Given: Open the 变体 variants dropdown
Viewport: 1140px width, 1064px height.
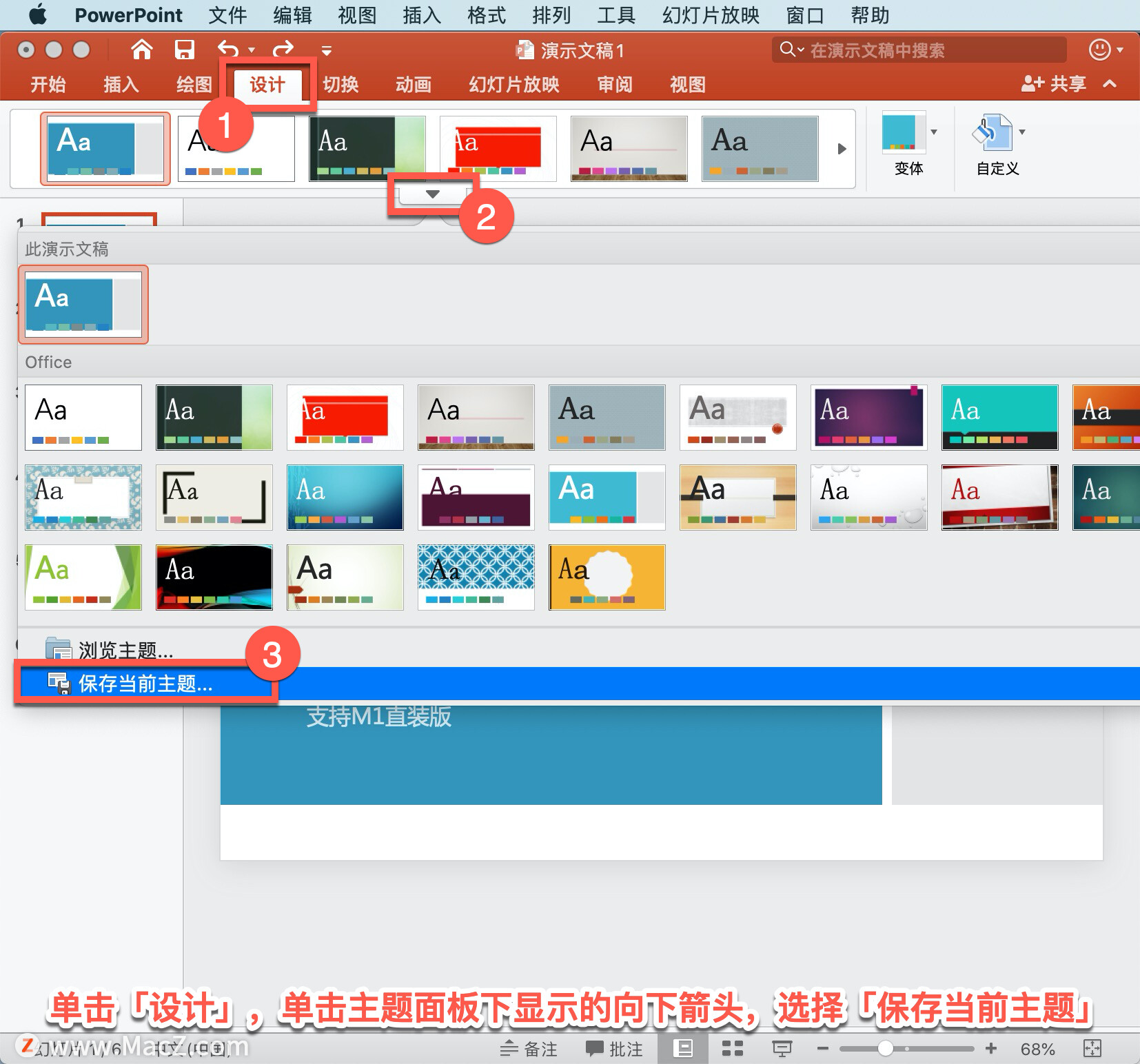Looking at the screenshot, I should [x=934, y=132].
